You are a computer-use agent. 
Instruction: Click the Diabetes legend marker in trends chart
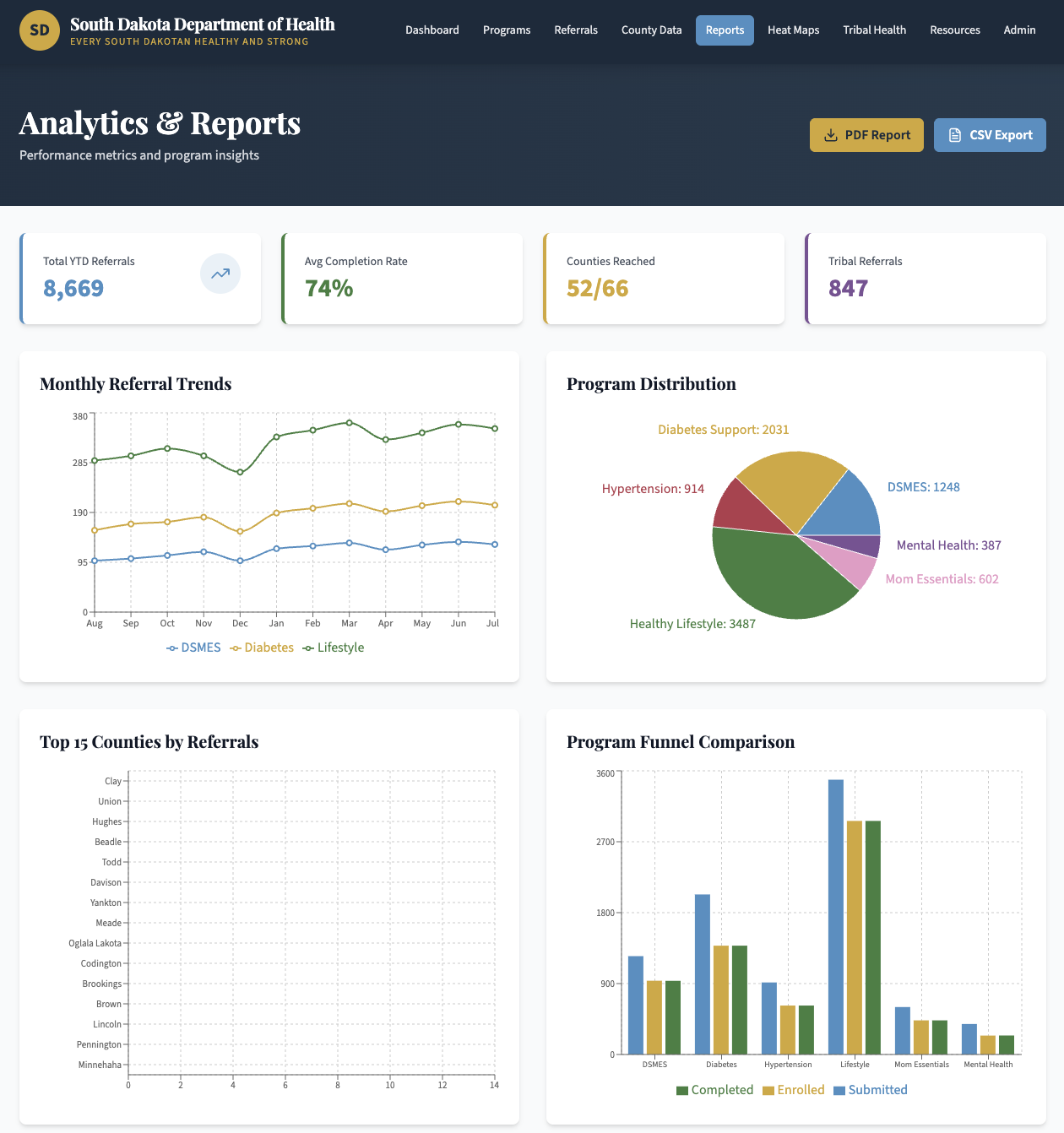(x=236, y=648)
